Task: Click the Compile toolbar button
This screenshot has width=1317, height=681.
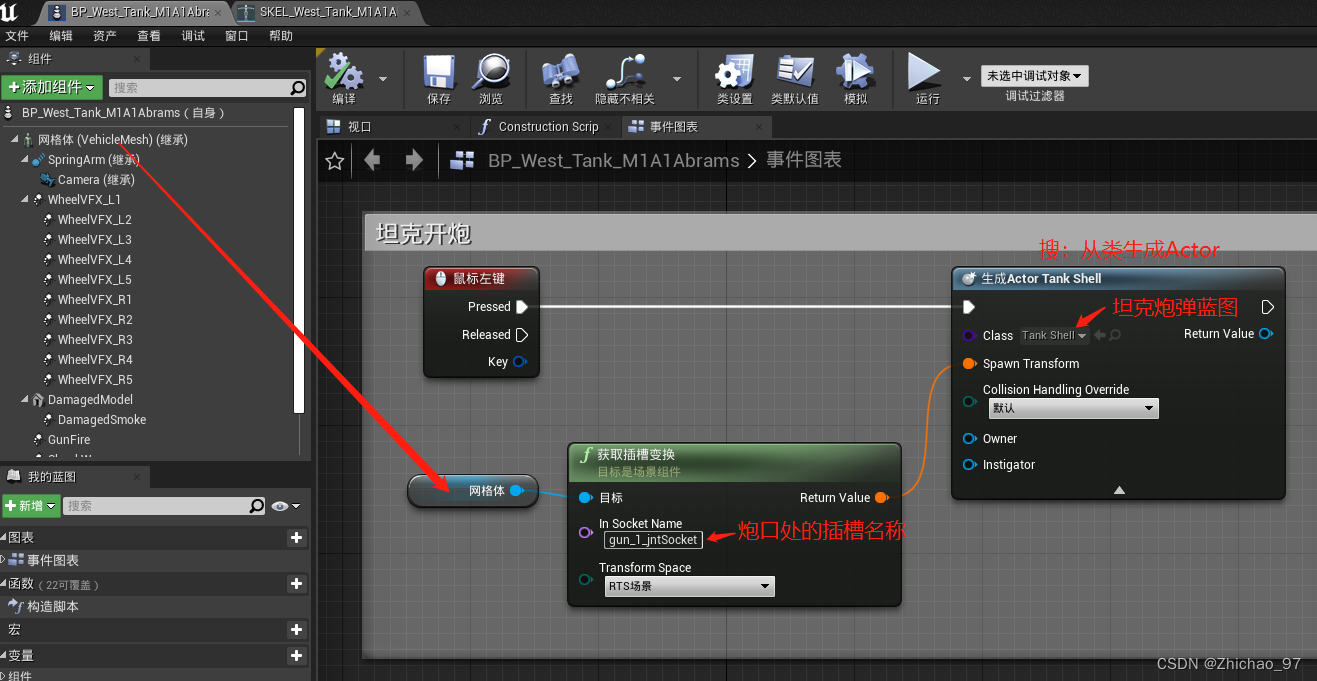Action: [x=345, y=79]
